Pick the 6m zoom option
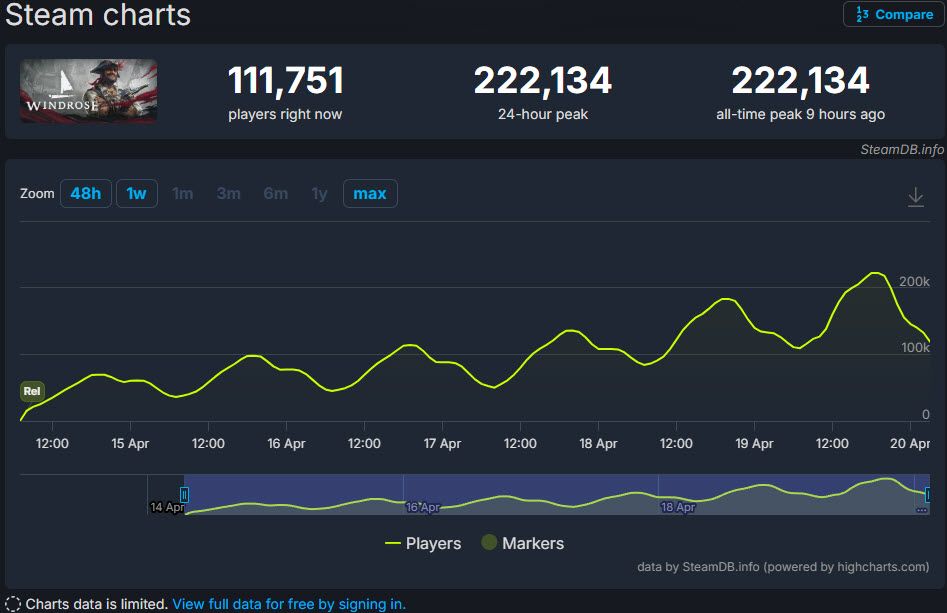947x613 pixels. [275, 193]
